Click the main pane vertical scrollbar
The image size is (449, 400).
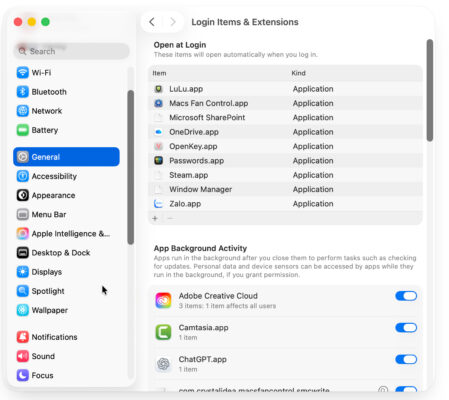430,90
